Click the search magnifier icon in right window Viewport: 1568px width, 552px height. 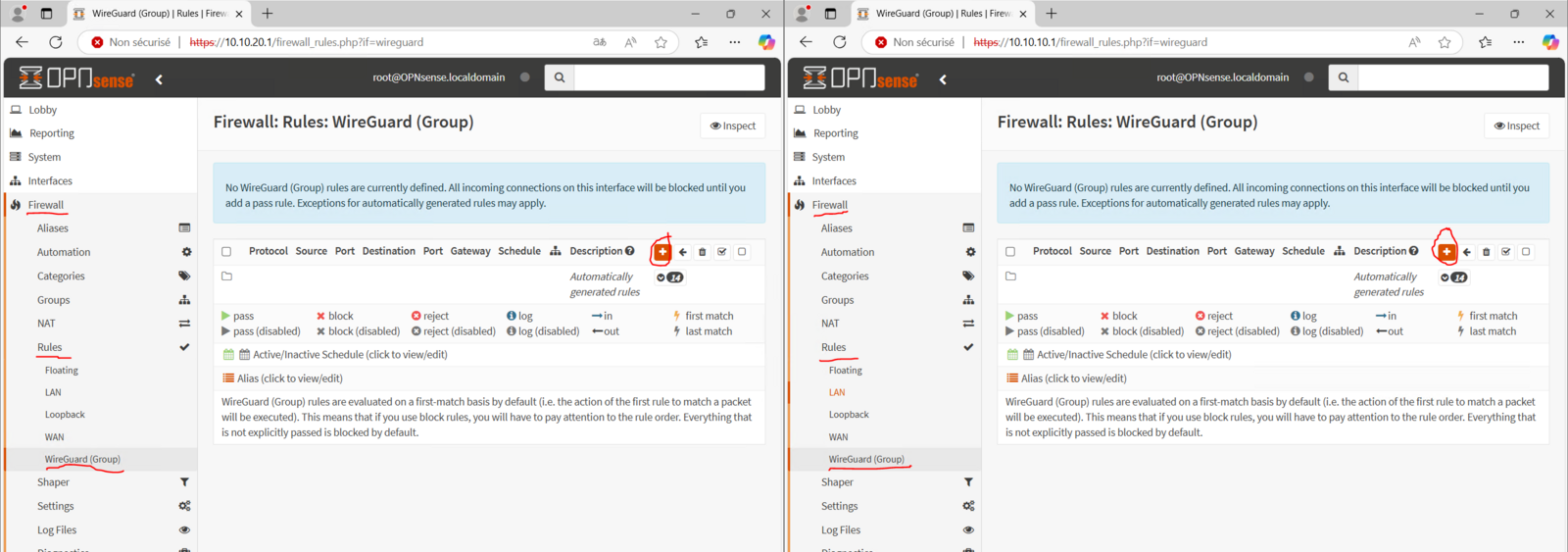[x=1343, y=77]
